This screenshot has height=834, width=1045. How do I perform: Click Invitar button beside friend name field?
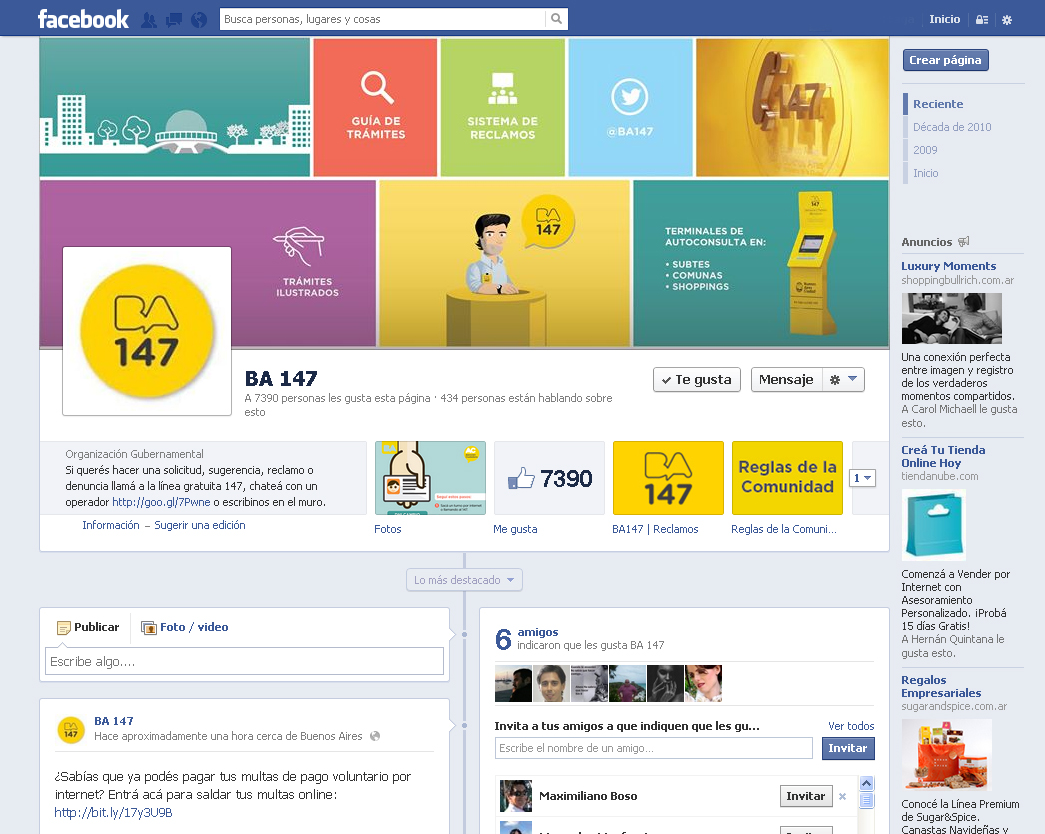click(x=848, y=748)
